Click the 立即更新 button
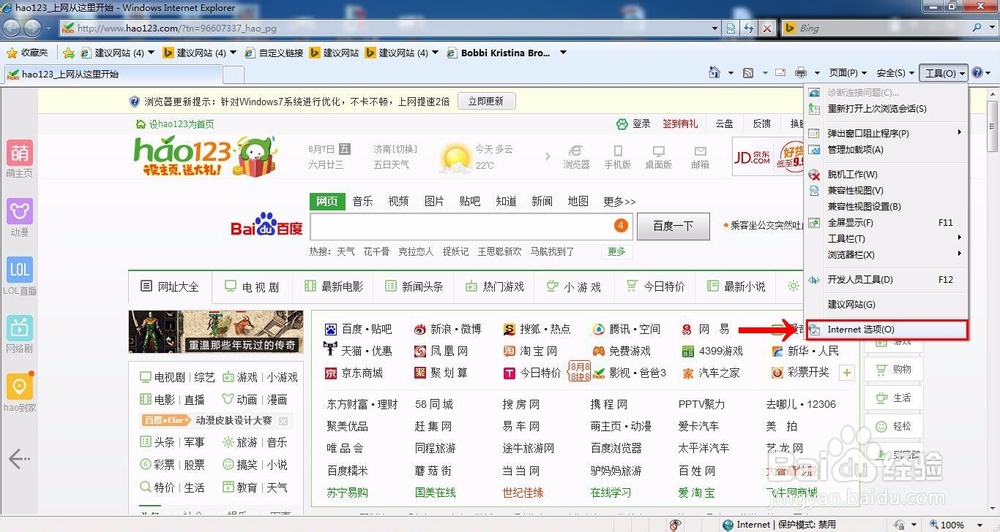The image size is (1000, 532). [486, 101]
